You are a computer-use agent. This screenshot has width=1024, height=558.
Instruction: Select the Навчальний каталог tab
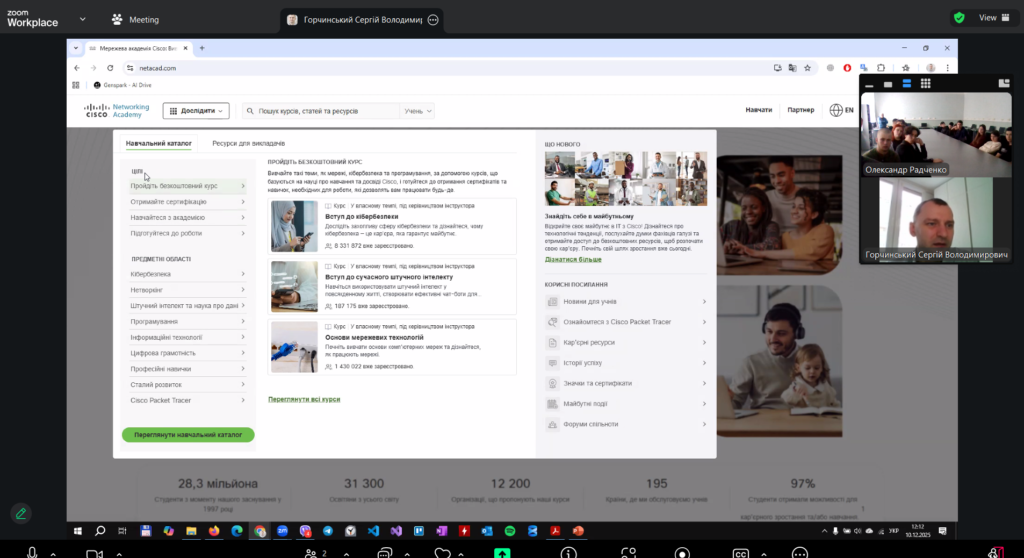(158, 144)
